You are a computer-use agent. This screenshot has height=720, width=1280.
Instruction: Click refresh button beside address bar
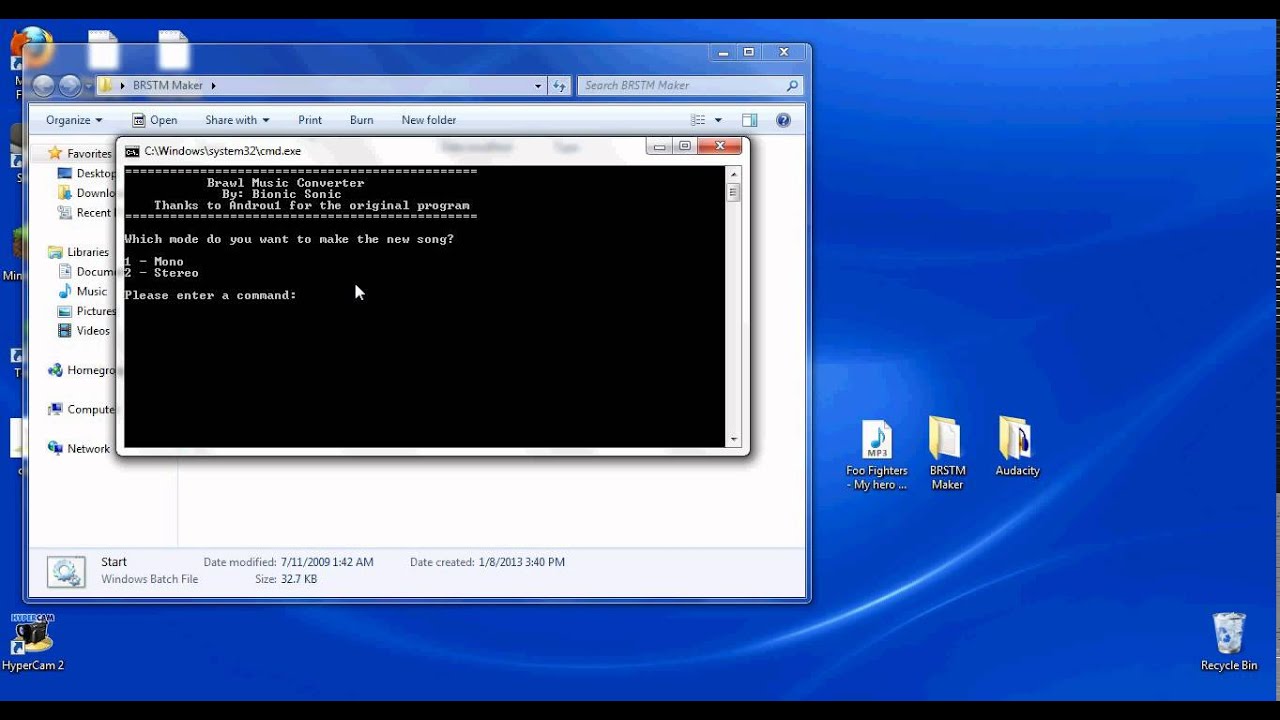click(x=559, y=86)
